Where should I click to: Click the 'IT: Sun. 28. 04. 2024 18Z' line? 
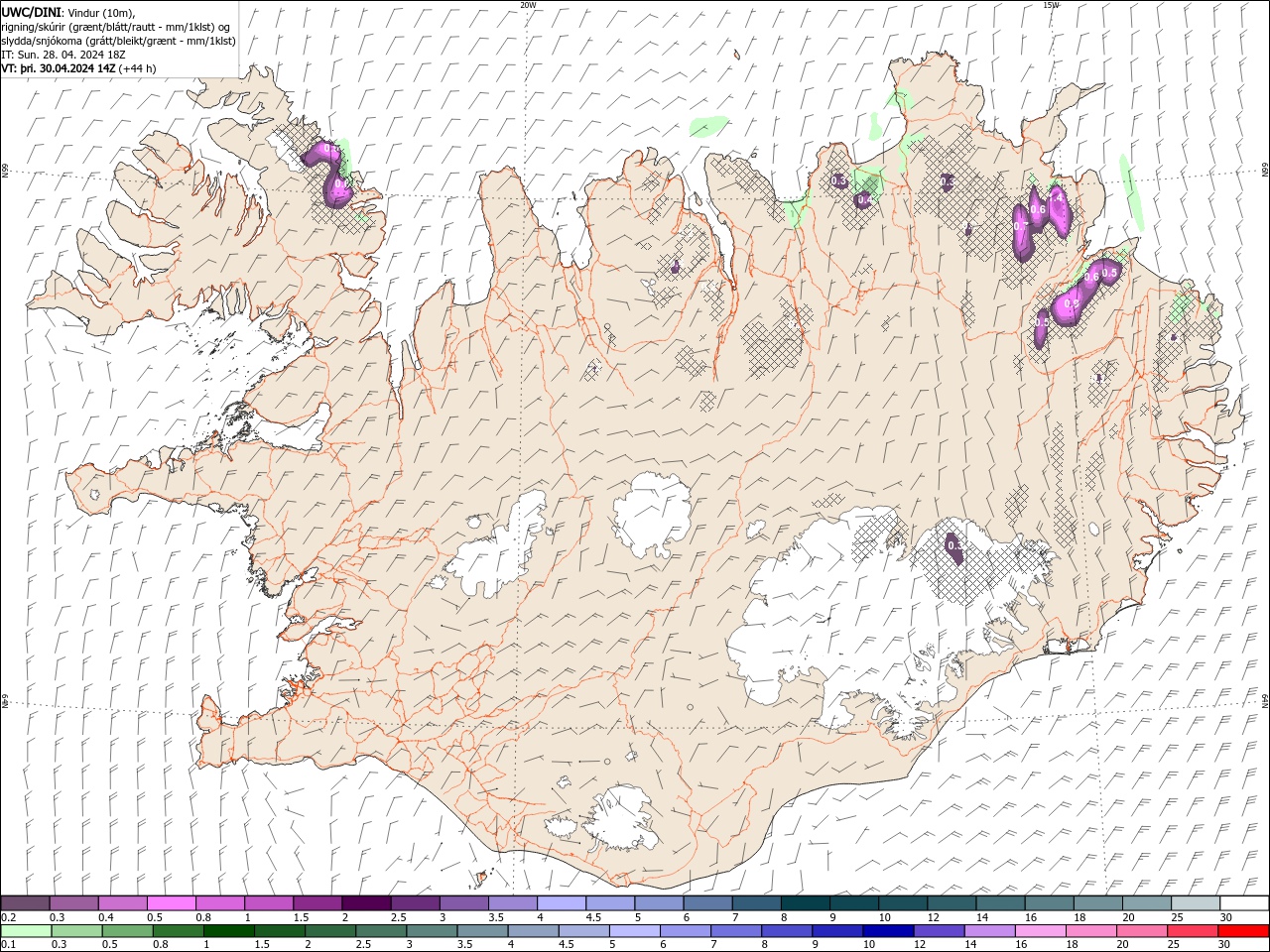[x=63, y=55]
